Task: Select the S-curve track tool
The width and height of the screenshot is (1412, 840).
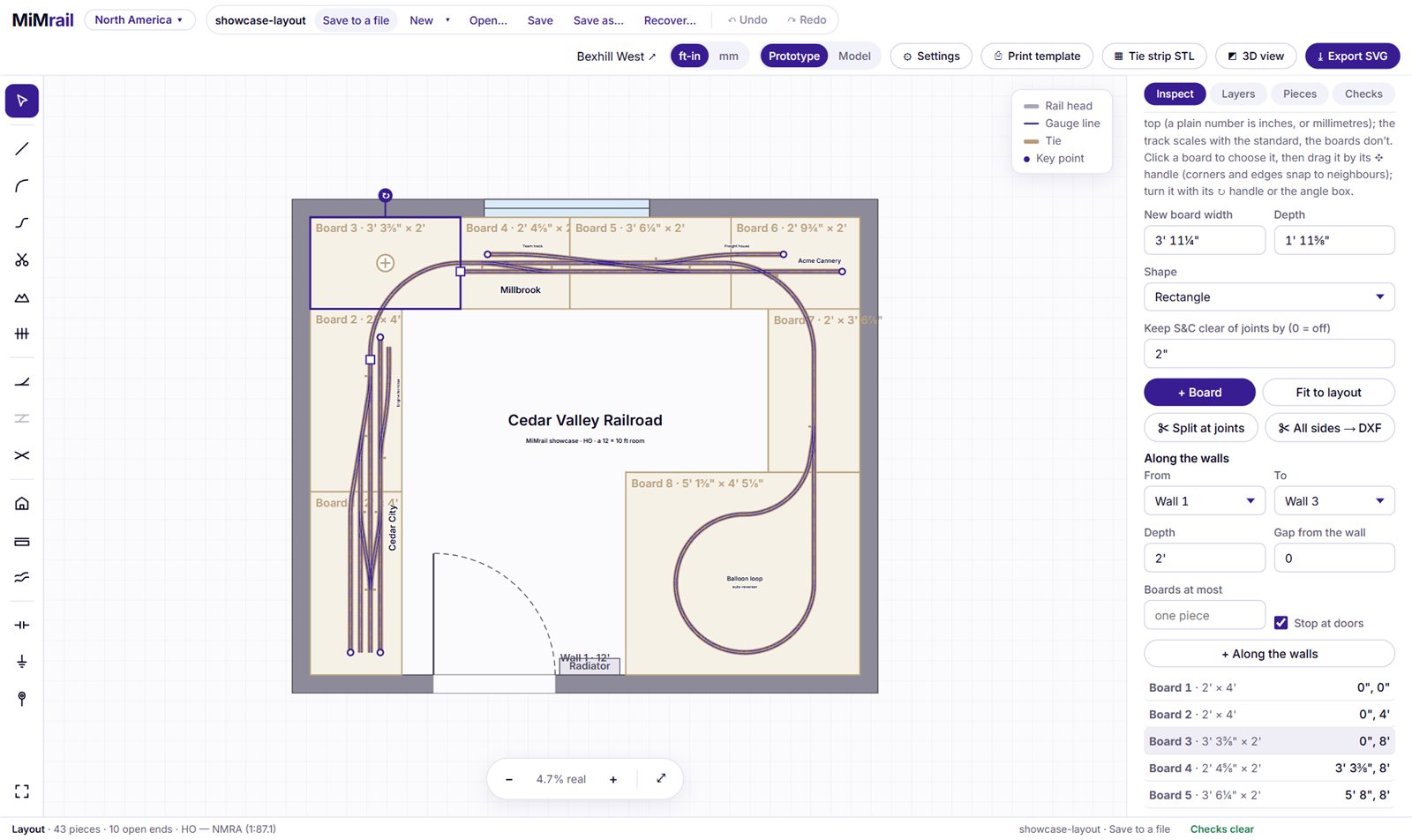Action: tap(22, 223)
